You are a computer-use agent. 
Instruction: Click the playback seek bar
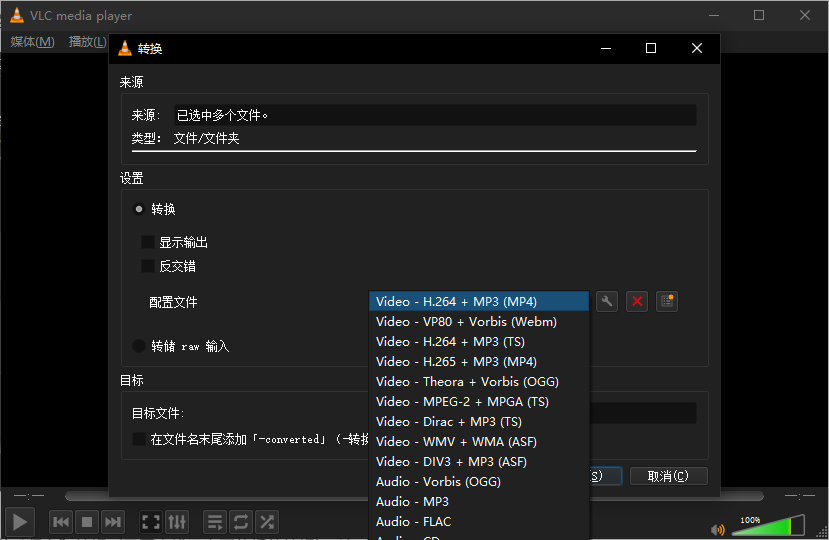pos(414,496)
